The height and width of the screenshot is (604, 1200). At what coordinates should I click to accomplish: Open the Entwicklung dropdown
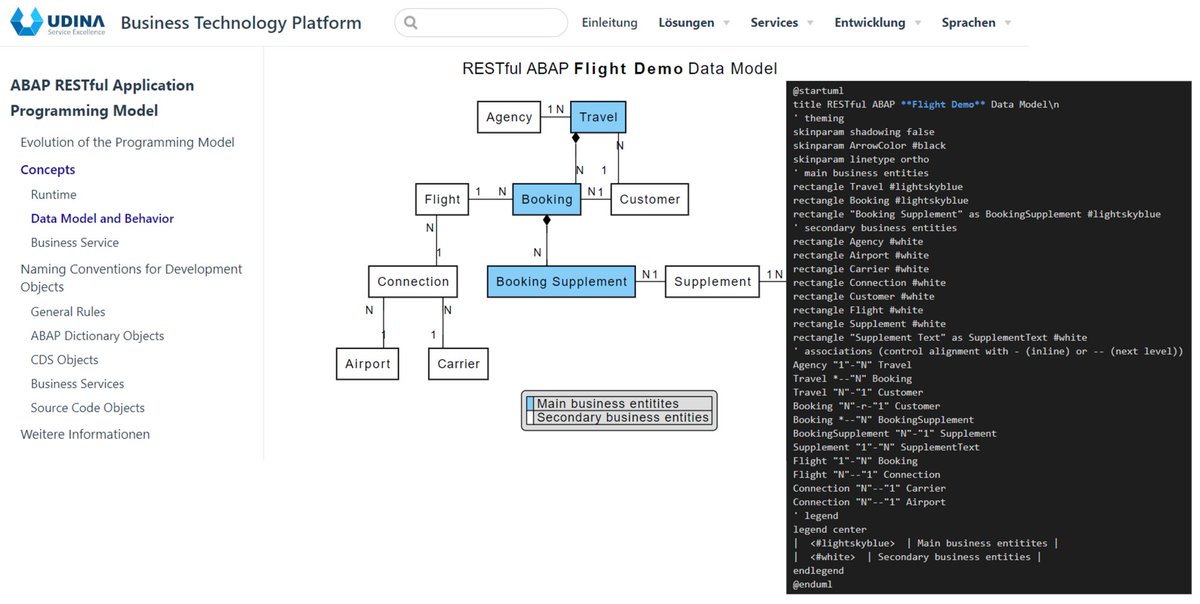870,22
